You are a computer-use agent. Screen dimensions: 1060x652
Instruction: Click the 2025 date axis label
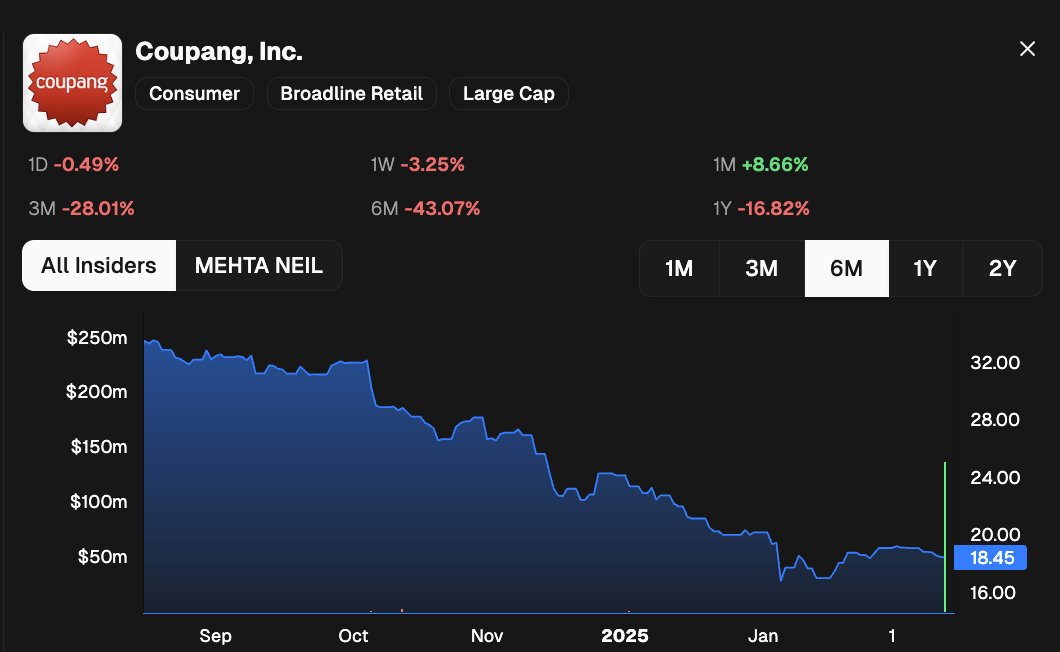coord(625,636)
